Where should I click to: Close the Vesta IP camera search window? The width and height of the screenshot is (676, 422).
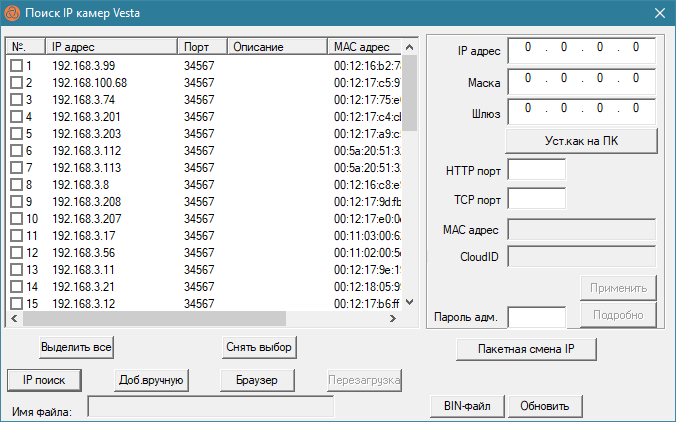tap(660, 13)
